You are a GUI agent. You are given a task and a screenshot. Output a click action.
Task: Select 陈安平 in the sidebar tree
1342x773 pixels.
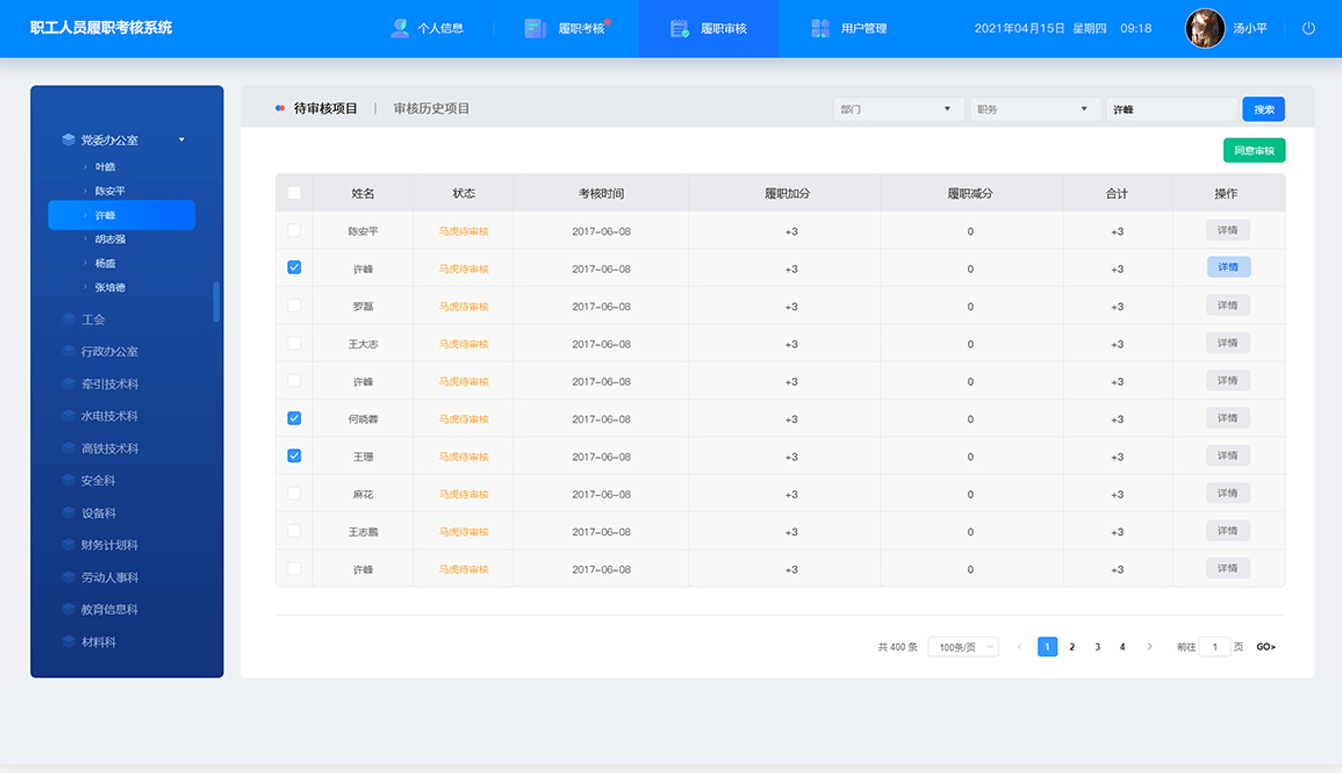coord(110,191)
